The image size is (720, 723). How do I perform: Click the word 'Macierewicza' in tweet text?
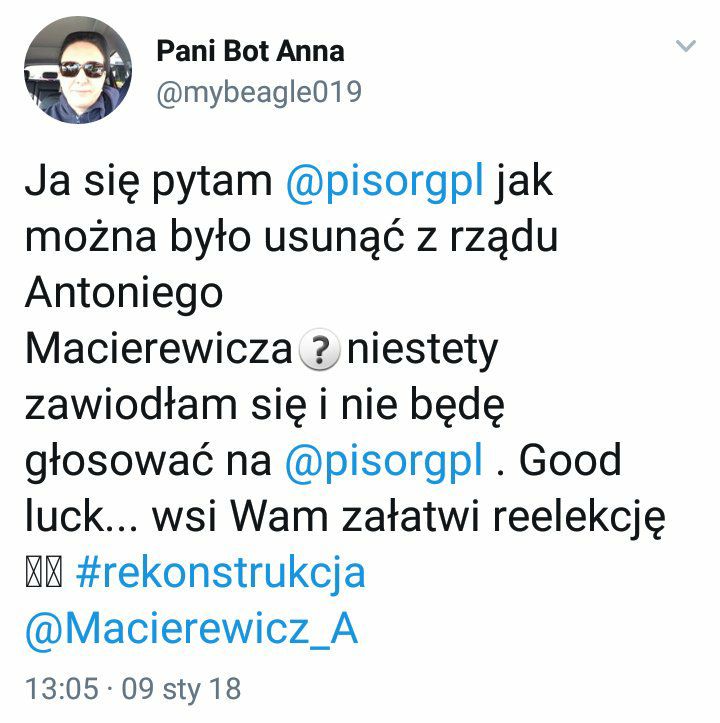(x=159, y=349)
